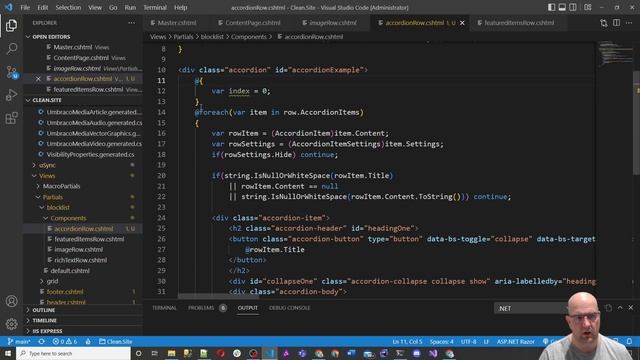Image resolution: width=640 pixels, height=360 pixels.
Task: Close the bottom output panel
Action: (631, 308)
